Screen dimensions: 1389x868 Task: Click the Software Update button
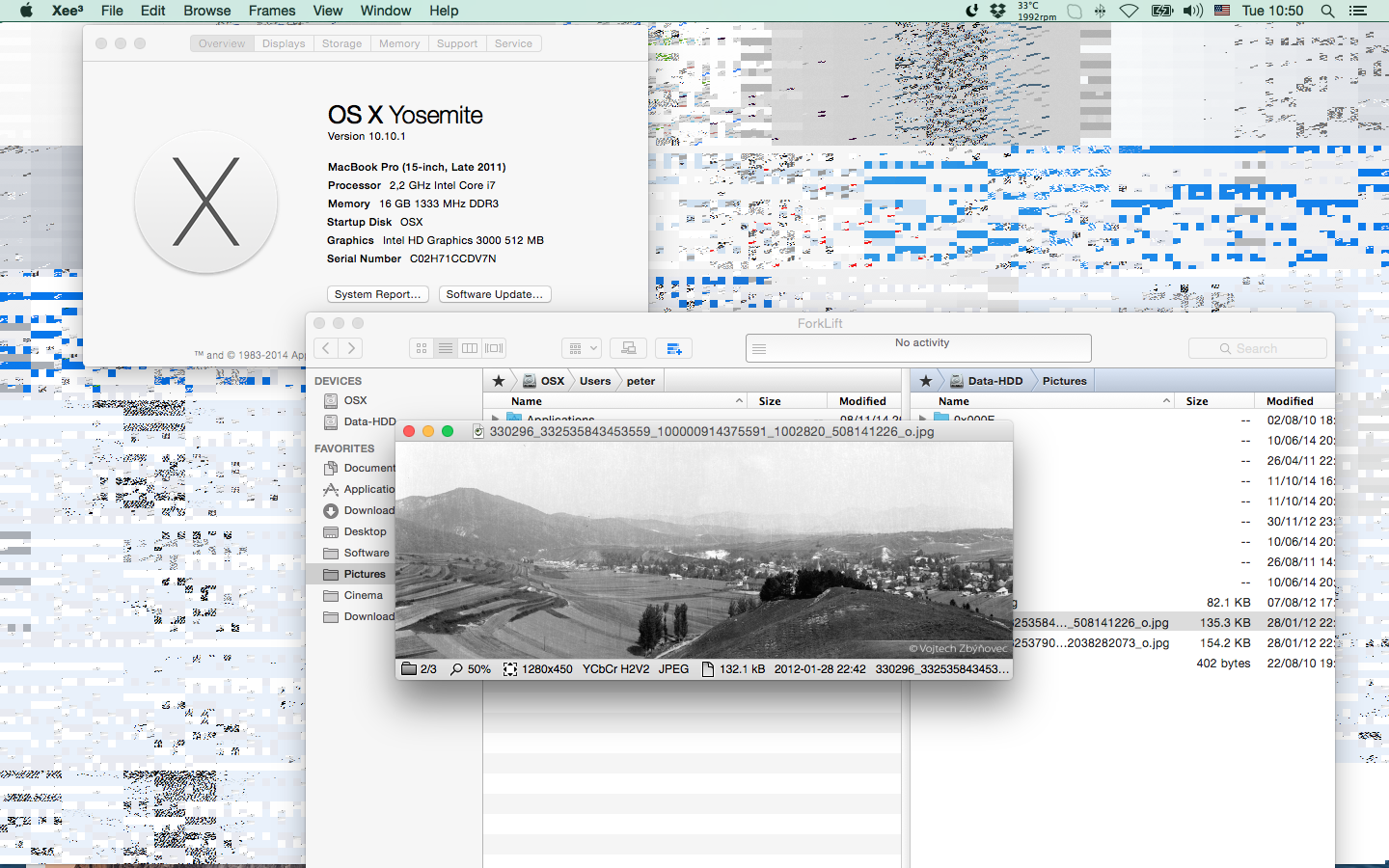click(495, 294)
